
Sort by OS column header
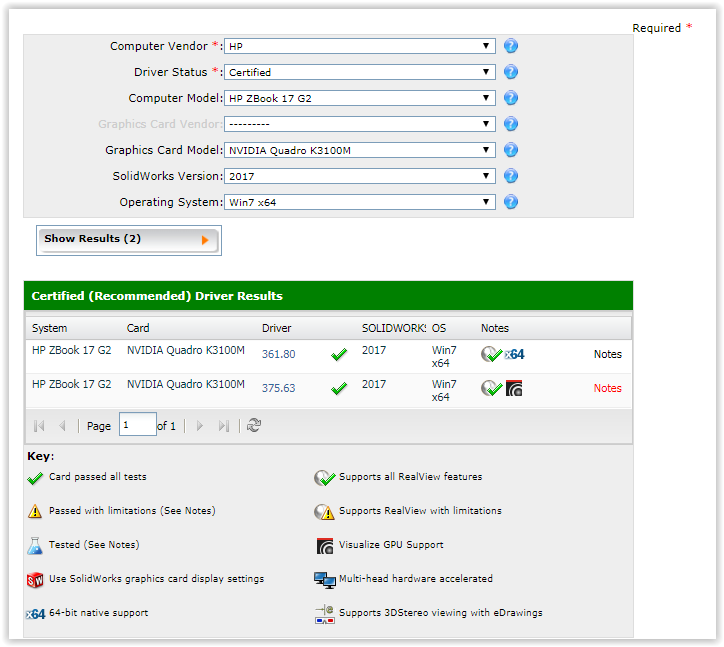[x=439, y=328]
